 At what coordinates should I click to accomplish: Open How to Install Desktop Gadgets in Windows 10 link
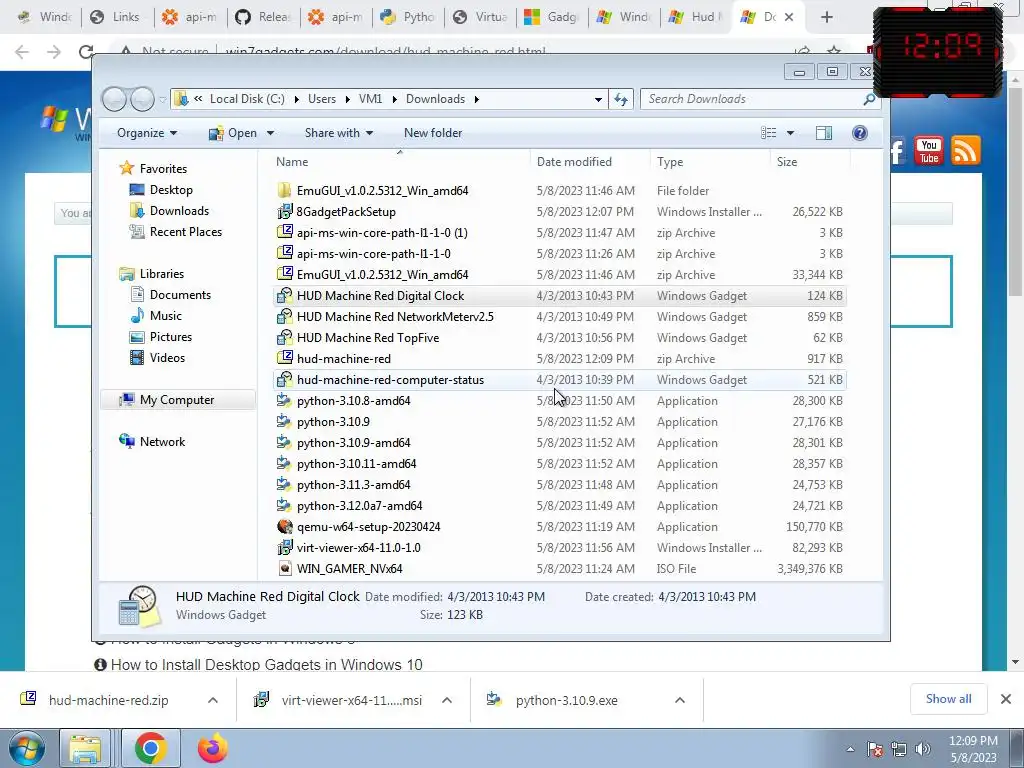click(266, 665)
